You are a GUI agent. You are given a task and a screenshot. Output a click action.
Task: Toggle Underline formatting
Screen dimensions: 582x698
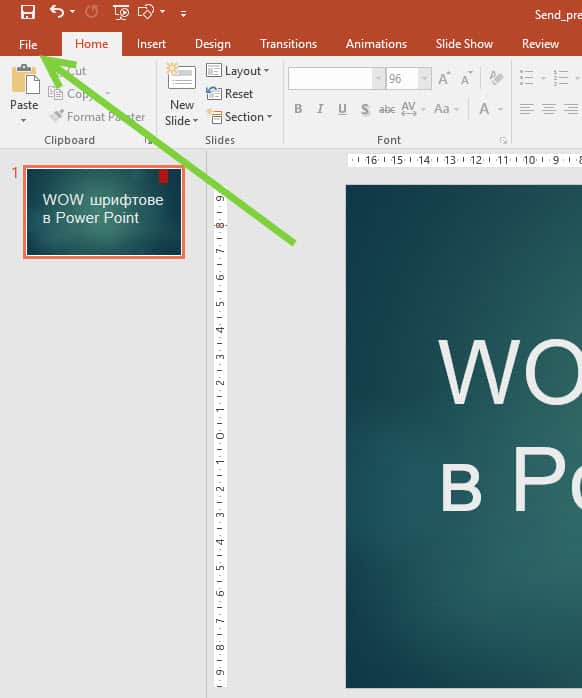(342, 109)
